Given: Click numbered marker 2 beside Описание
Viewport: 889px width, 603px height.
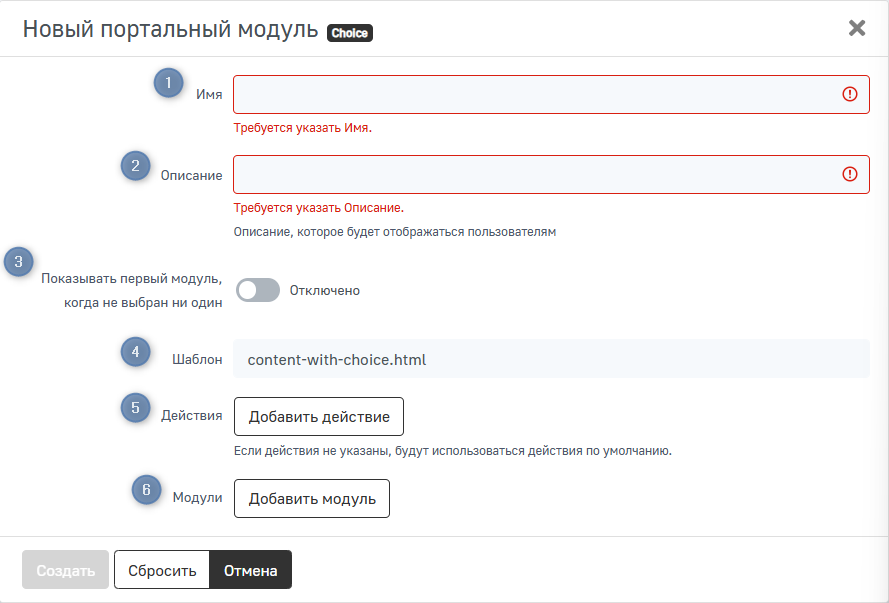Looking at the screenshot, I should pos(136,165).
